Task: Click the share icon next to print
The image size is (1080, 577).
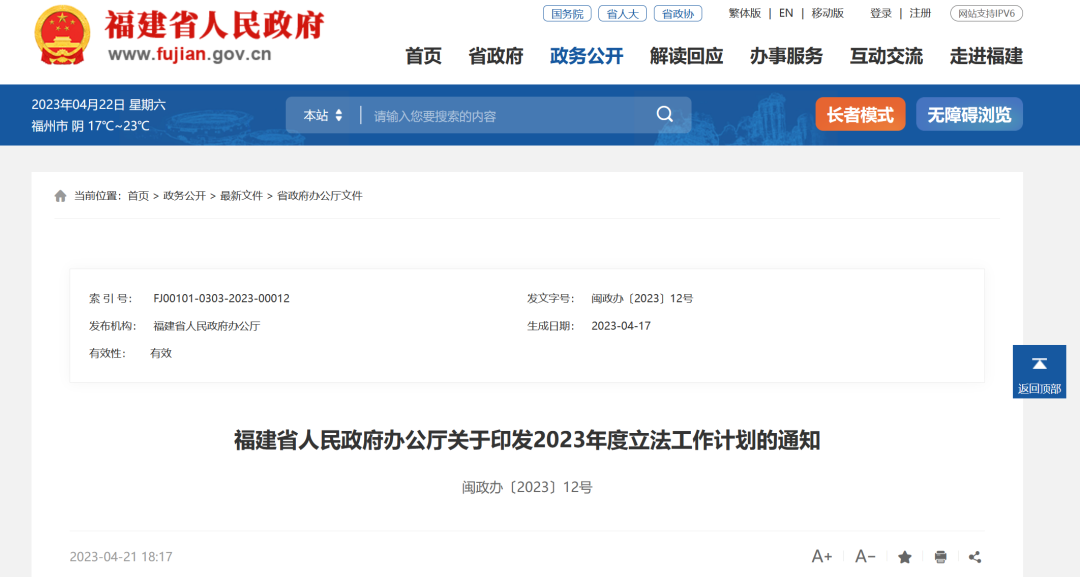Action: pos(976,556)
